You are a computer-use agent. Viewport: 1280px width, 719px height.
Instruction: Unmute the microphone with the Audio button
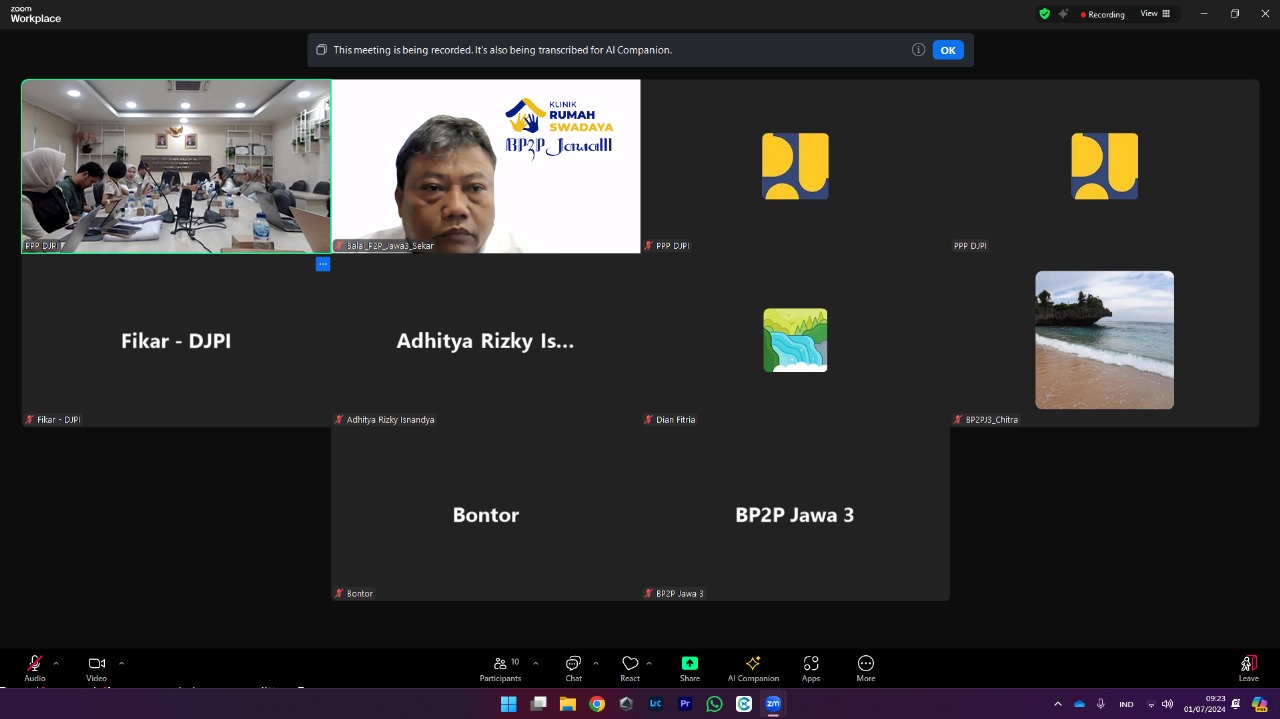tap(35, 667)
